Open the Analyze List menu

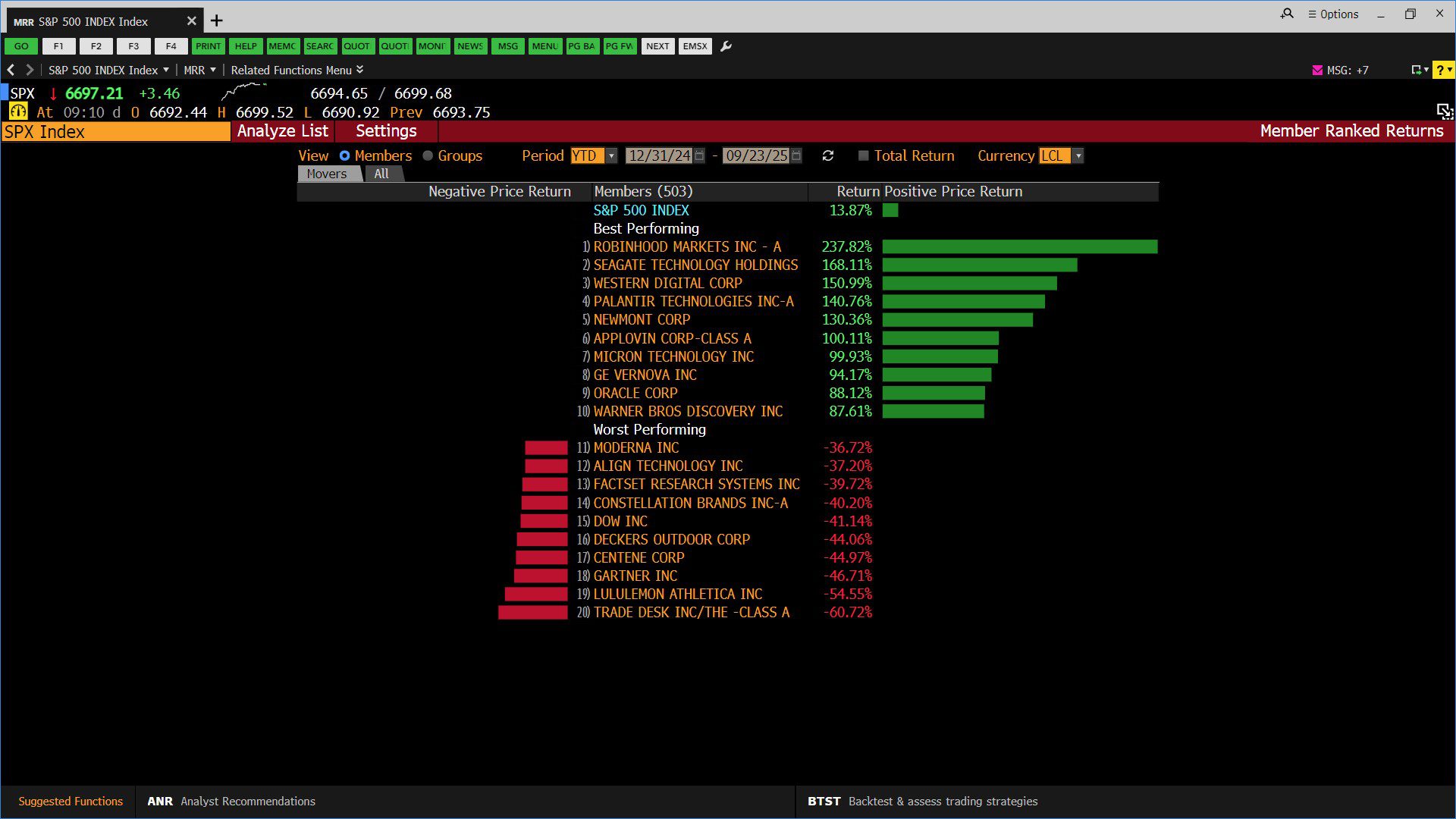pos(282,131)
